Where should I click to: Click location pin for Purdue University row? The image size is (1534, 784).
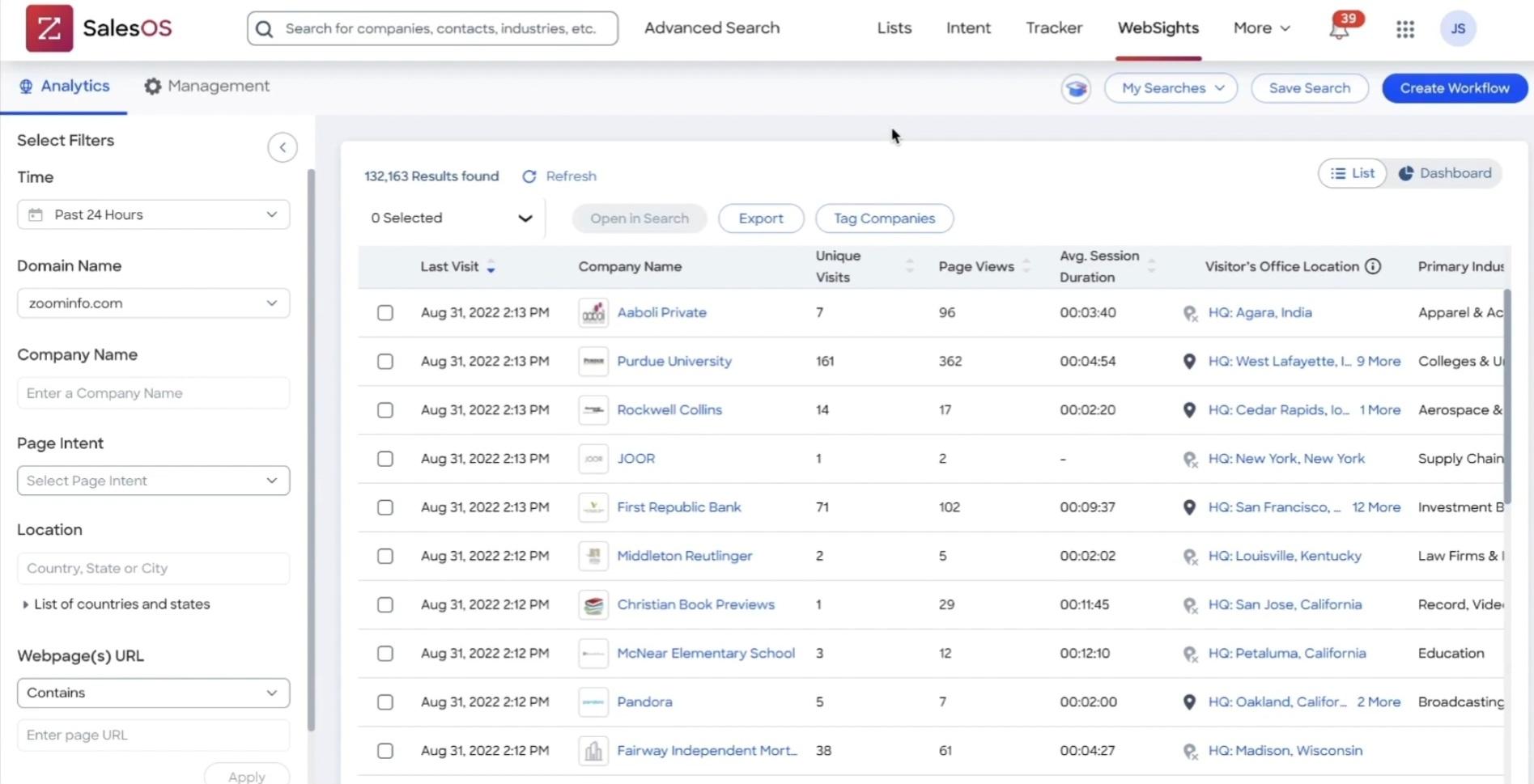[x=1189, y=361]
